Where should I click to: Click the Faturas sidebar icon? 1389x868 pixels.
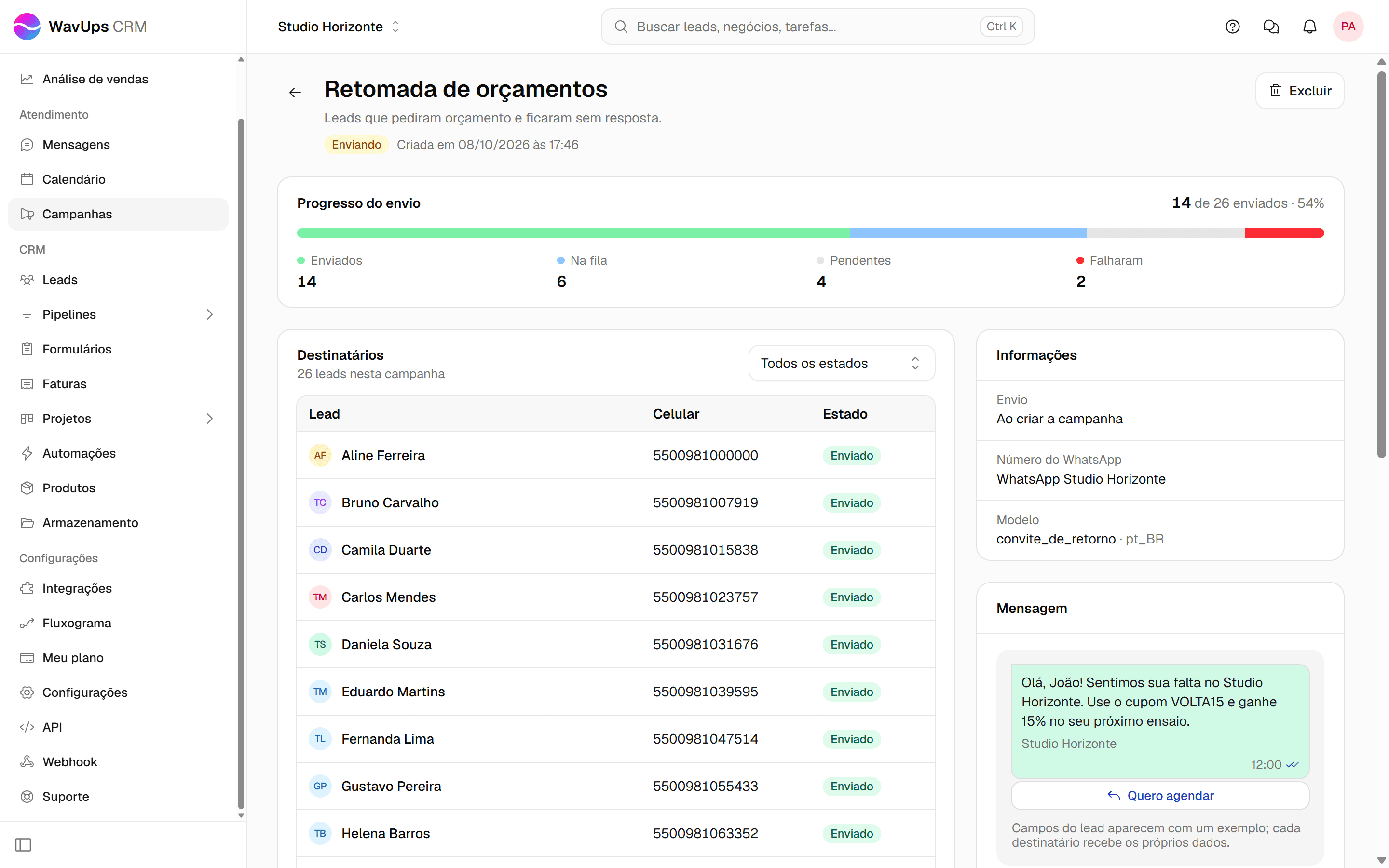click(x=27, y=383)
